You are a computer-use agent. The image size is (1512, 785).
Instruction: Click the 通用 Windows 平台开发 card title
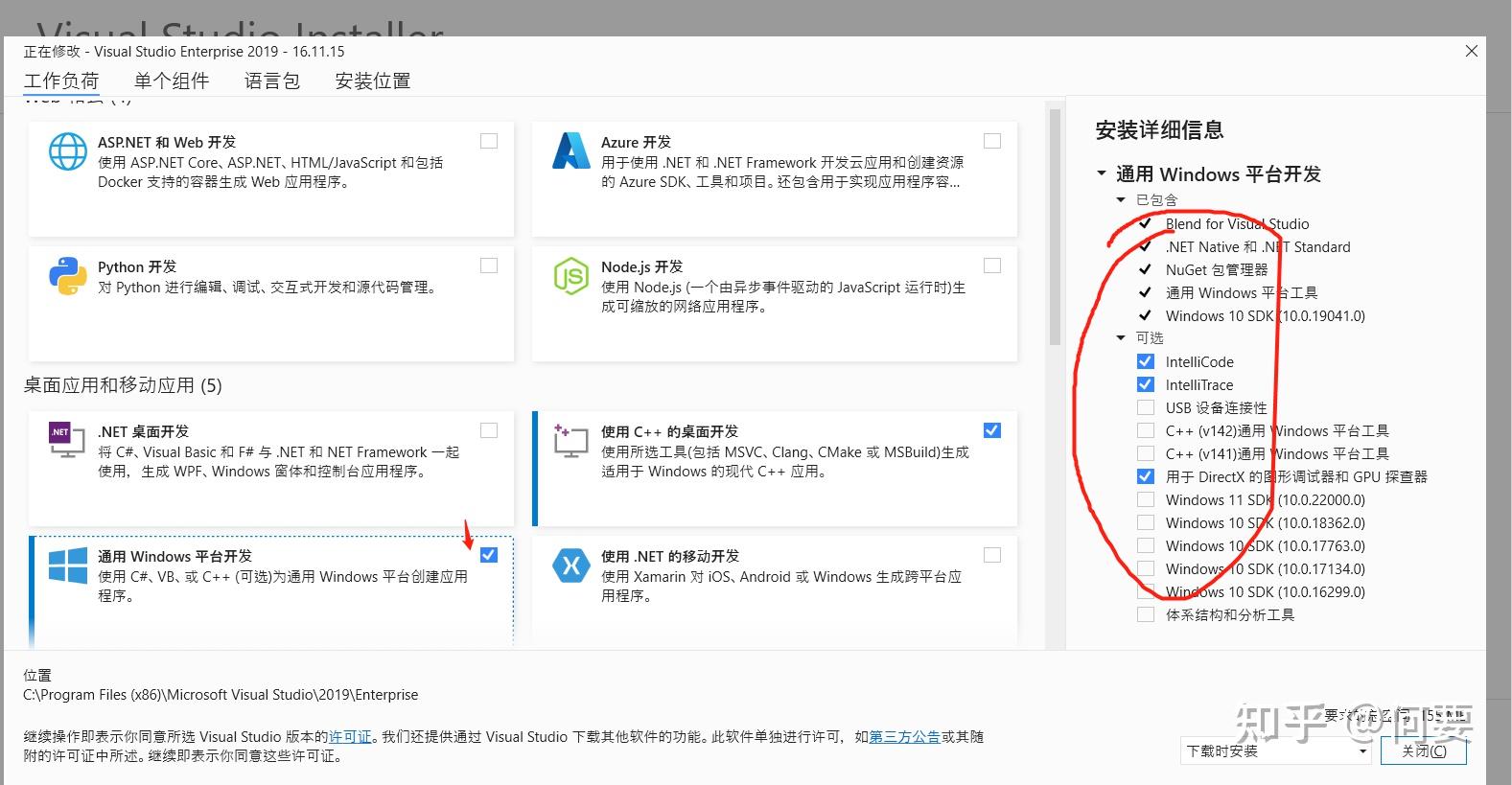(174, 556)
